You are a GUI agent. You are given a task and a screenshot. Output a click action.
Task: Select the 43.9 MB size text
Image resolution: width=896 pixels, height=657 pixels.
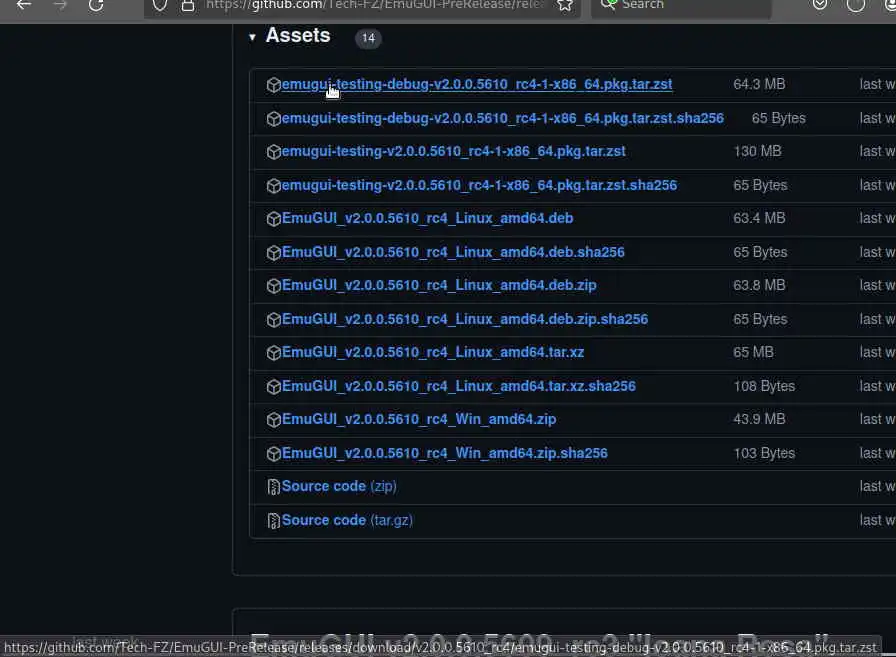click(759, 419)
